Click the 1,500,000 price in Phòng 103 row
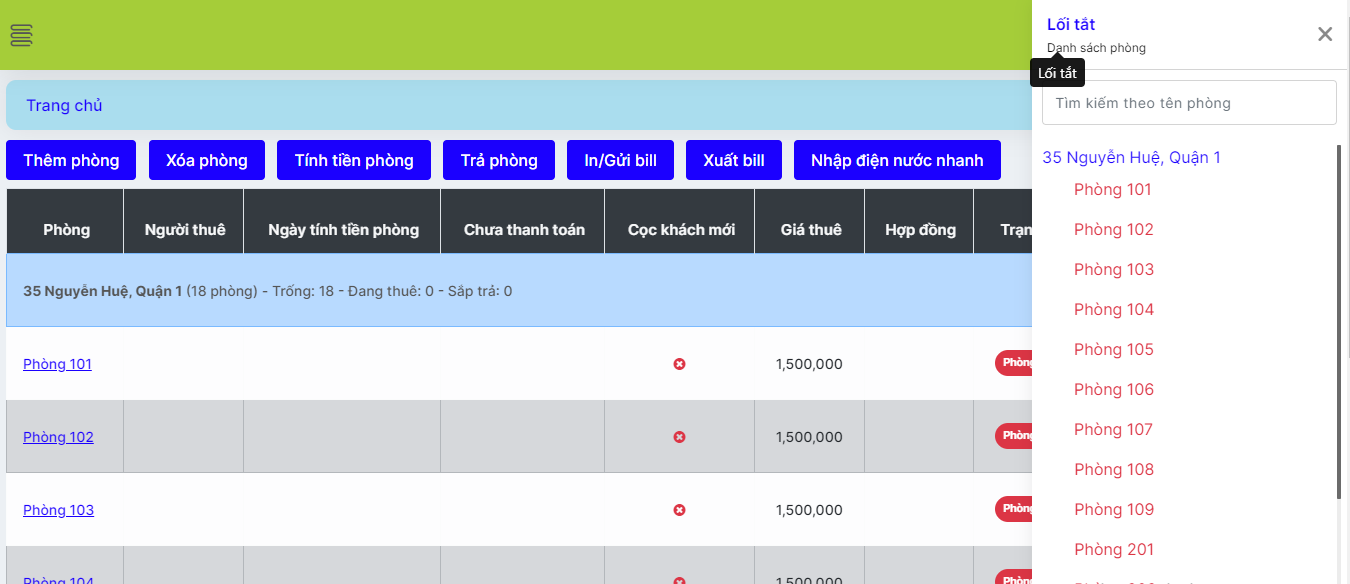This screenshot has width=1350, height=584. click(x=809, y=510)
